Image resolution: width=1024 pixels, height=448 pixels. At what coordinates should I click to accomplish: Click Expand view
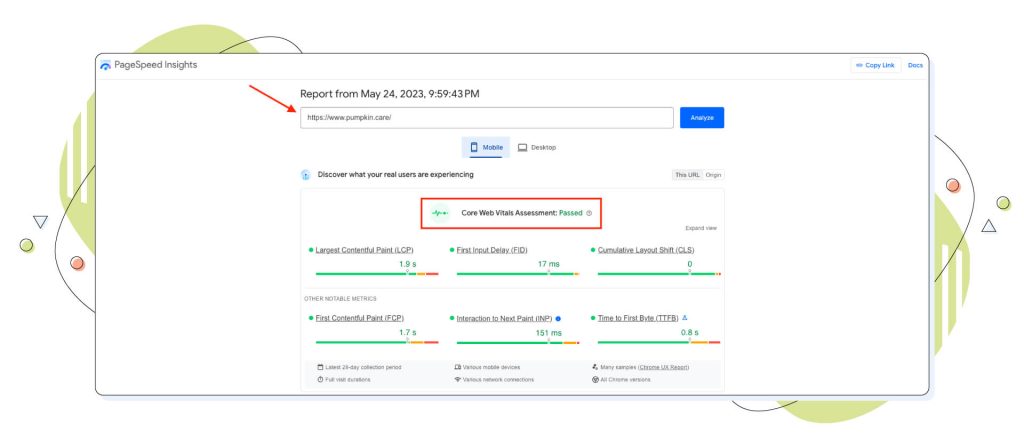tap(701, 228)
